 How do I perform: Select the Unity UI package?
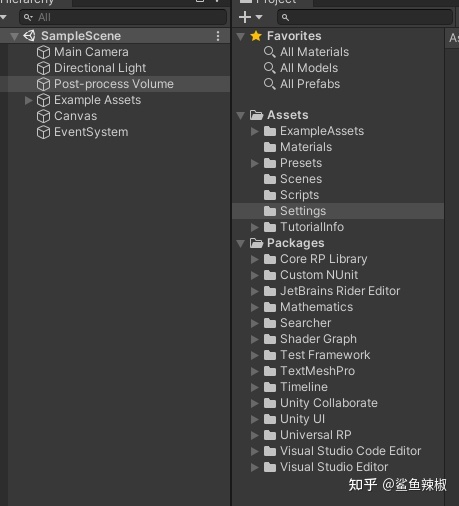(x=302, y=419)
